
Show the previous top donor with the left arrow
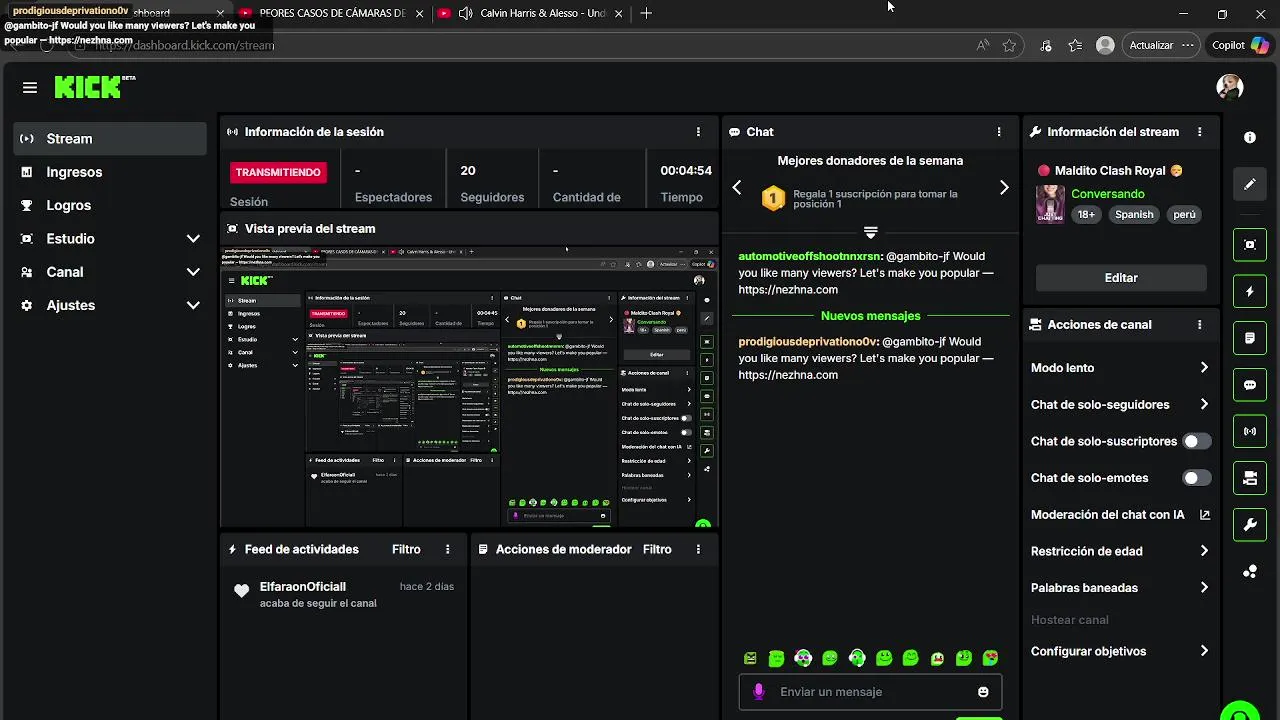(737, 188)
